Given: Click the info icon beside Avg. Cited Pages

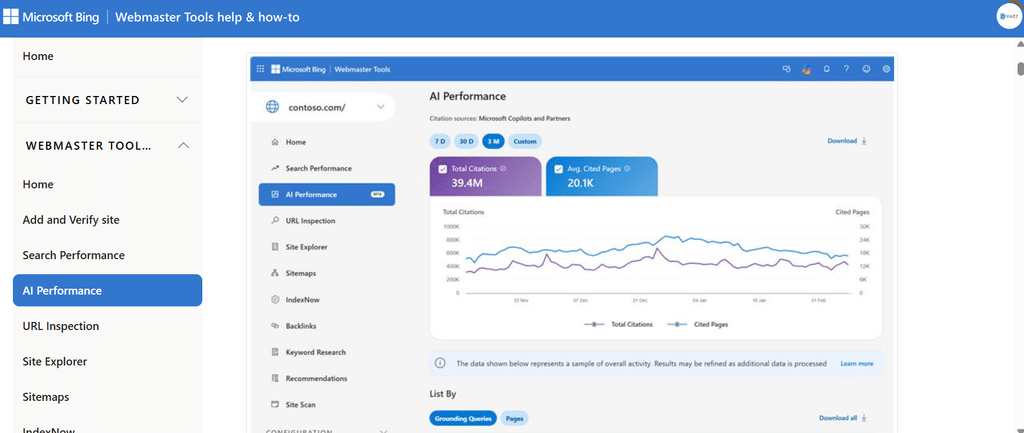Looking at the screenshot, I should pyautogui.click(x=627, y=168).
